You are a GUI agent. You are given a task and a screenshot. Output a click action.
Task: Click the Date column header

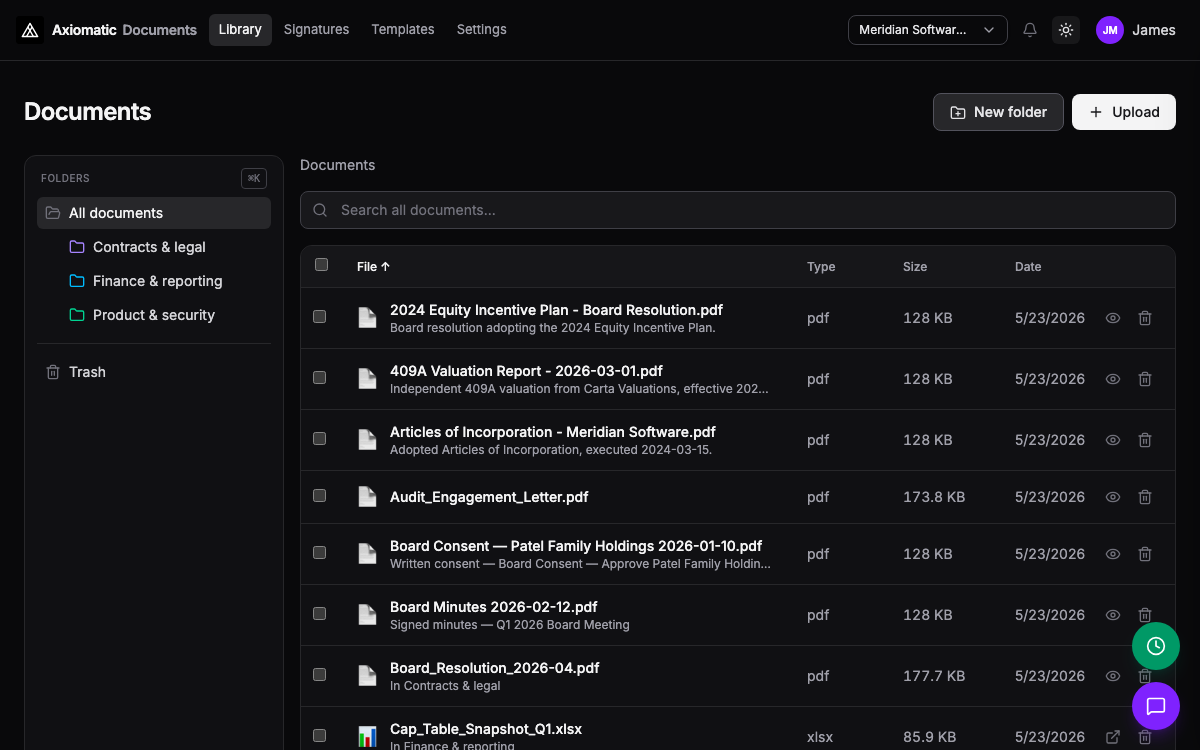pos(1028,267)
